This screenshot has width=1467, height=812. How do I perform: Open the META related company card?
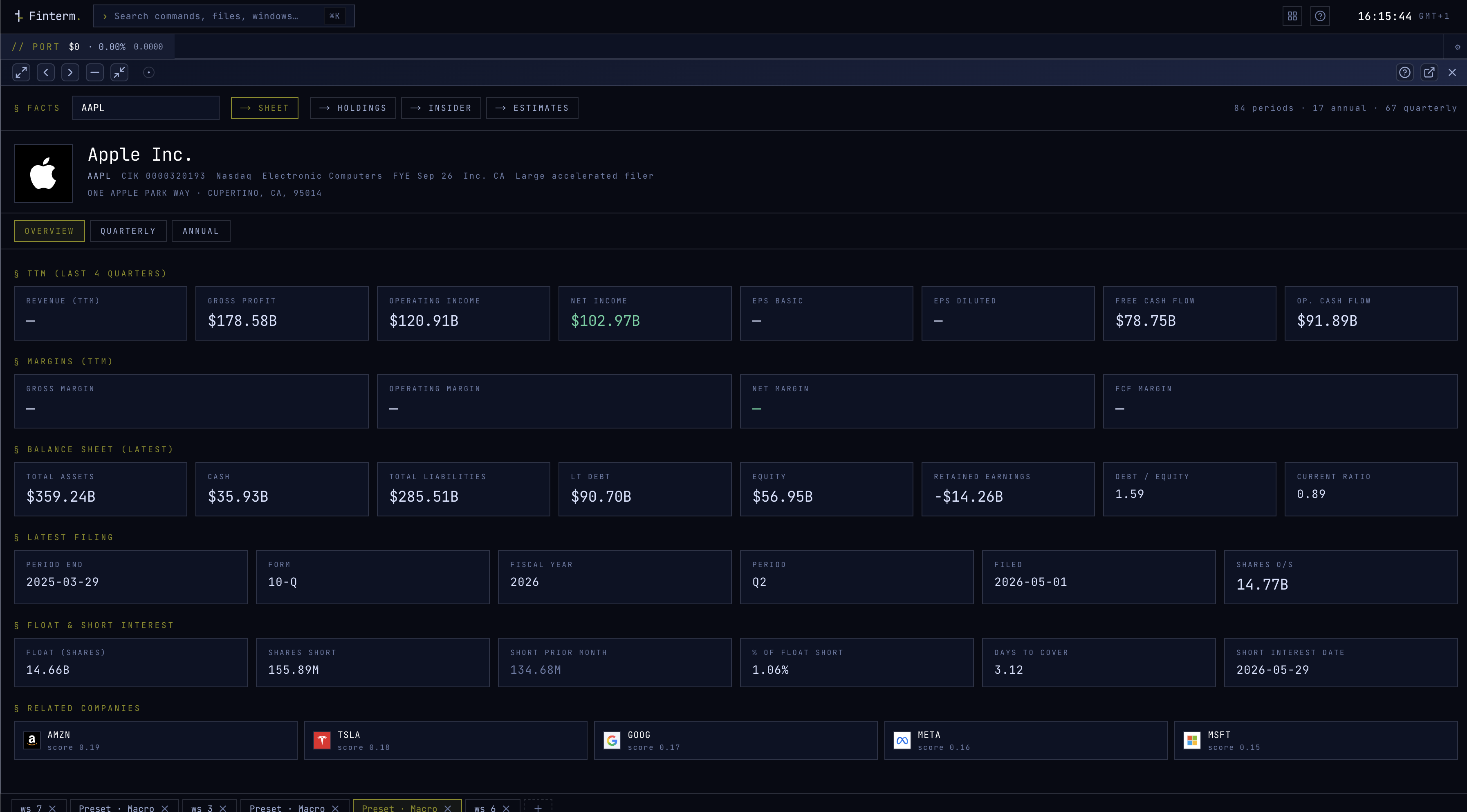[1026, 740]
